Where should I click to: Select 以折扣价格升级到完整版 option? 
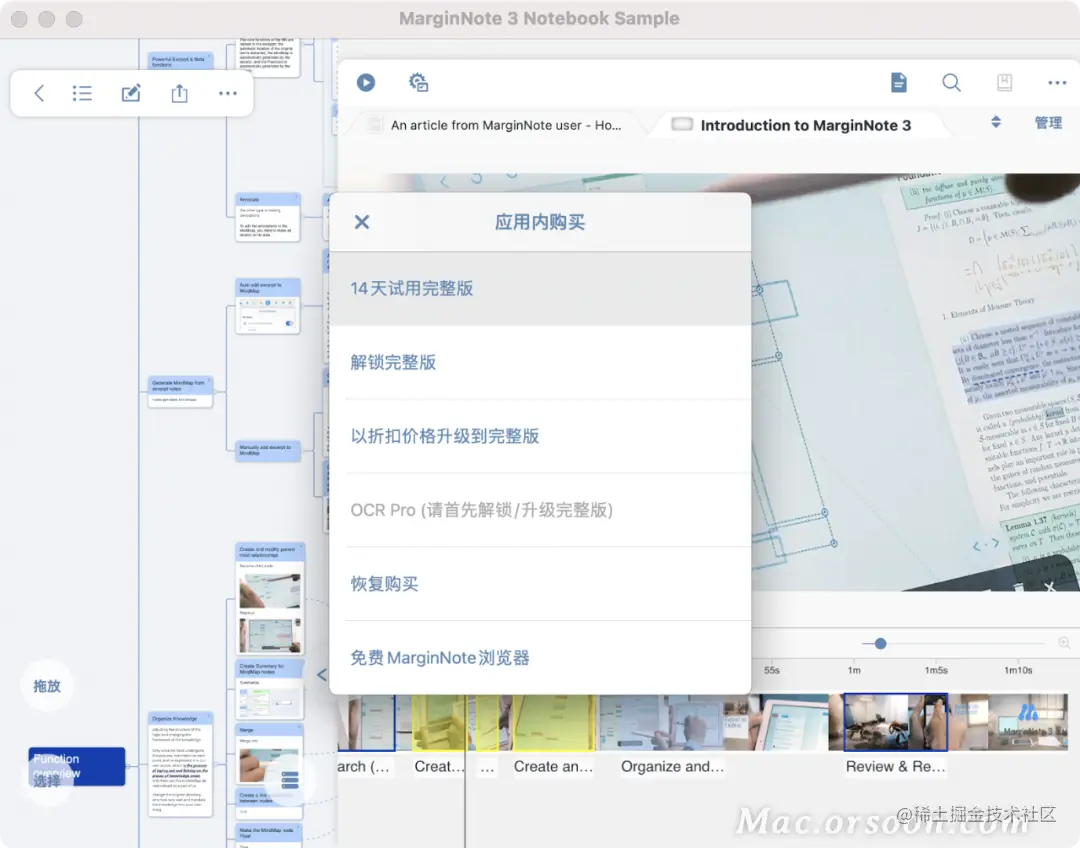[x=540, y=436]
